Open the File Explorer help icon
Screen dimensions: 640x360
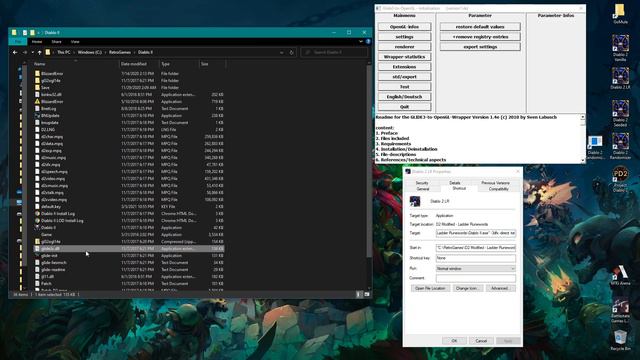[368, 42]
